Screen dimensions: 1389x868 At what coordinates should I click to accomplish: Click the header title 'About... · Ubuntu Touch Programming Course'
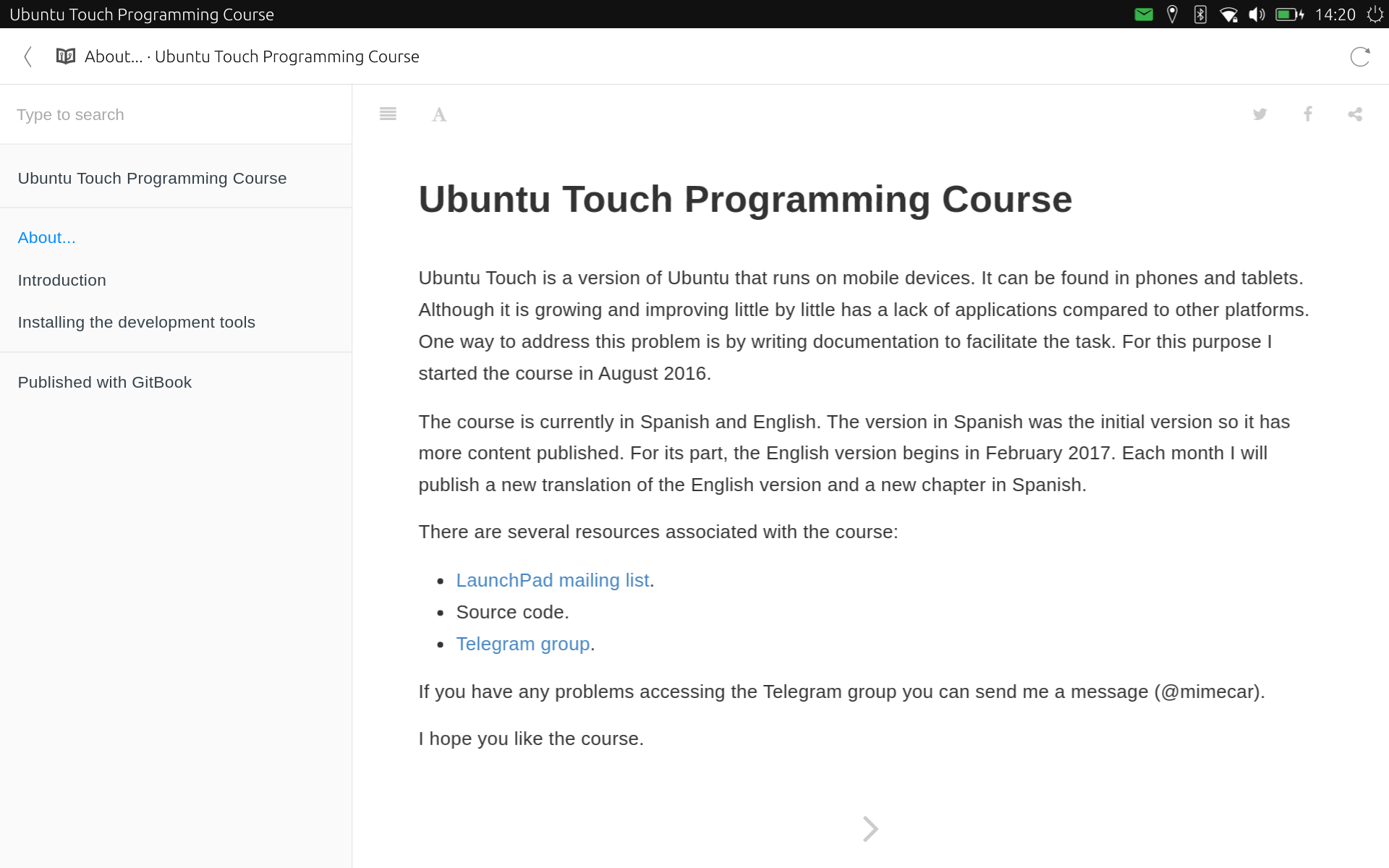pyautogui.click(x=252, y=56)
